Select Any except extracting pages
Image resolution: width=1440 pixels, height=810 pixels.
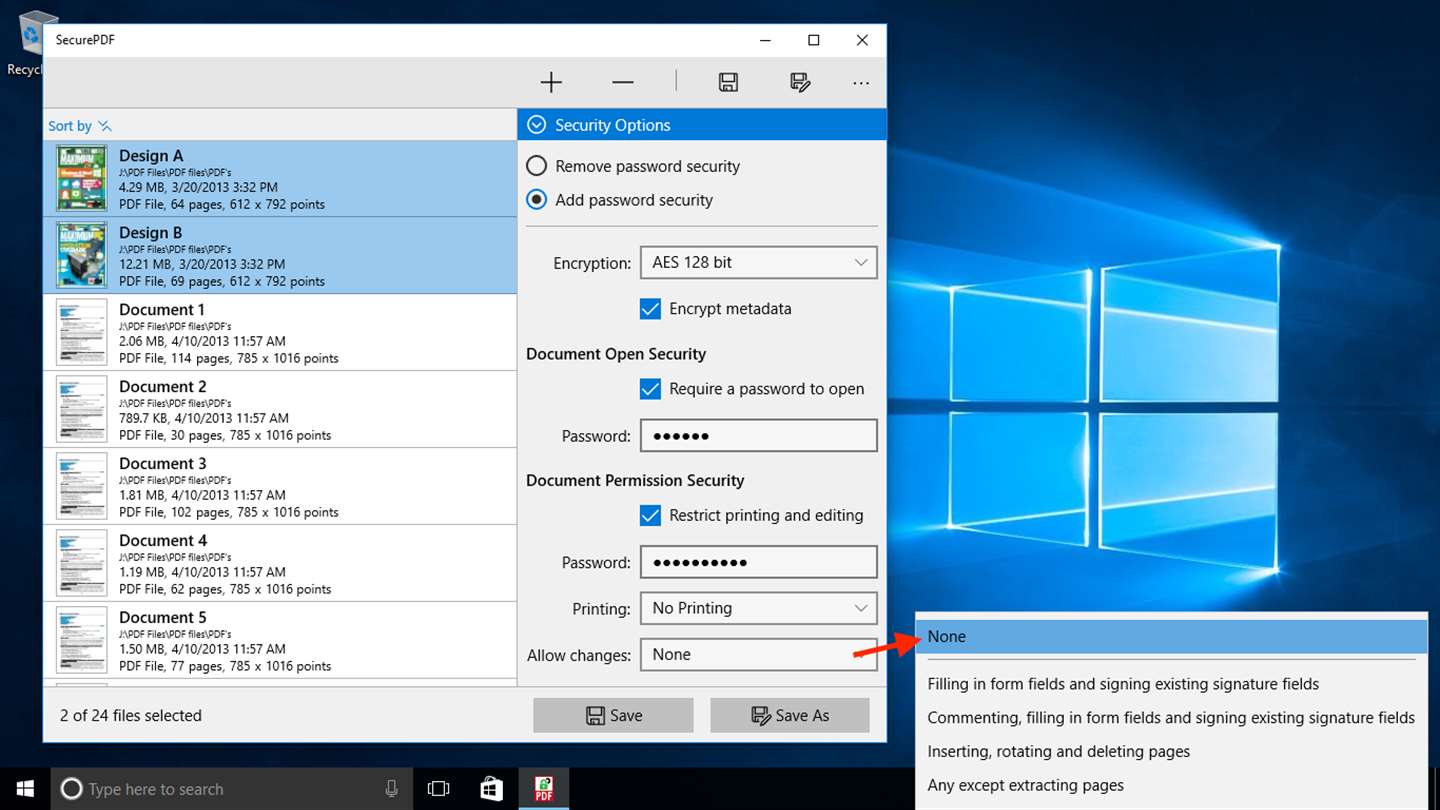(1025, 785)
